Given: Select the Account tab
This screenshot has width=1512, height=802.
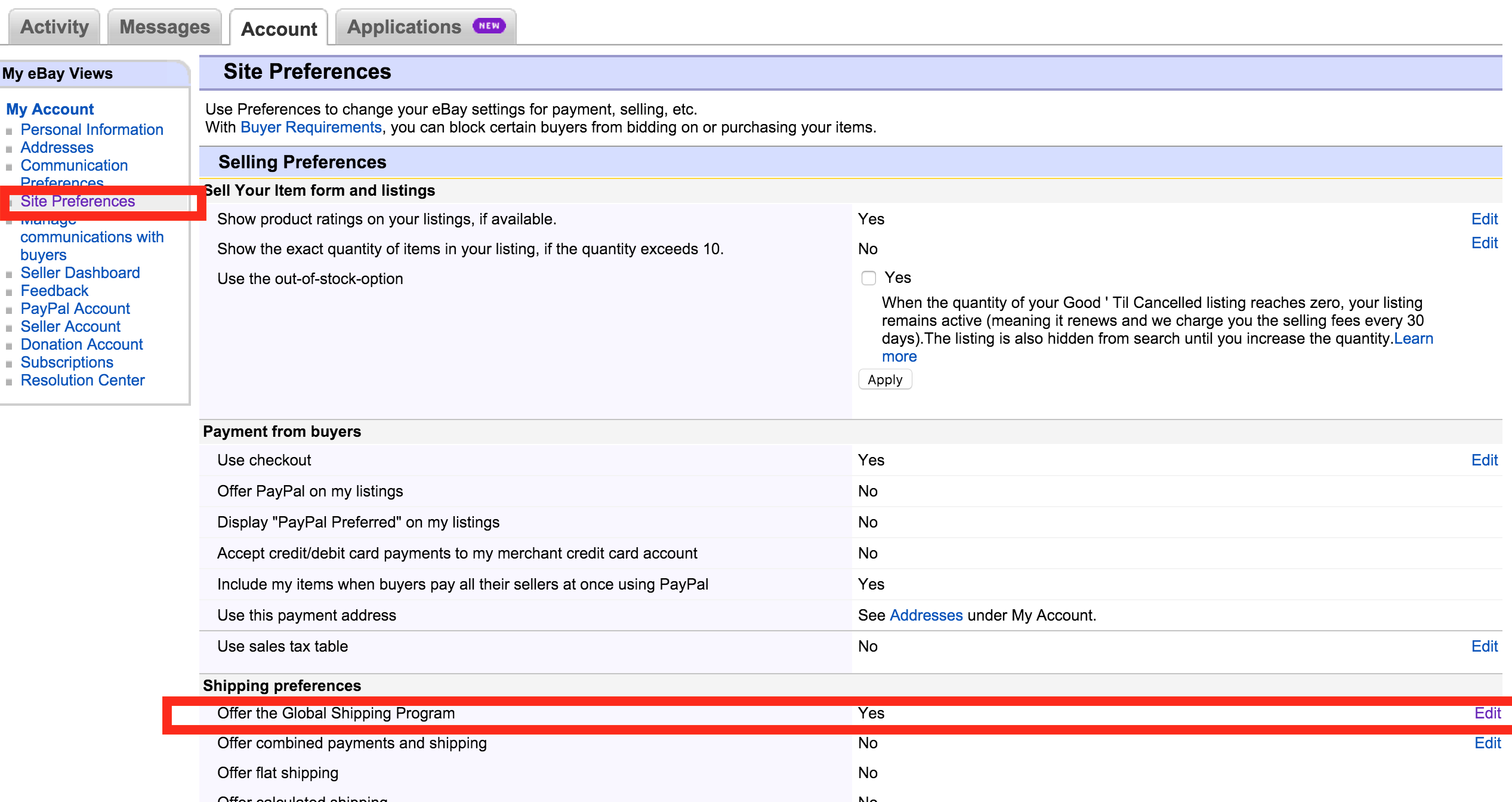Looking at the screenshot, I should (279, 28).
